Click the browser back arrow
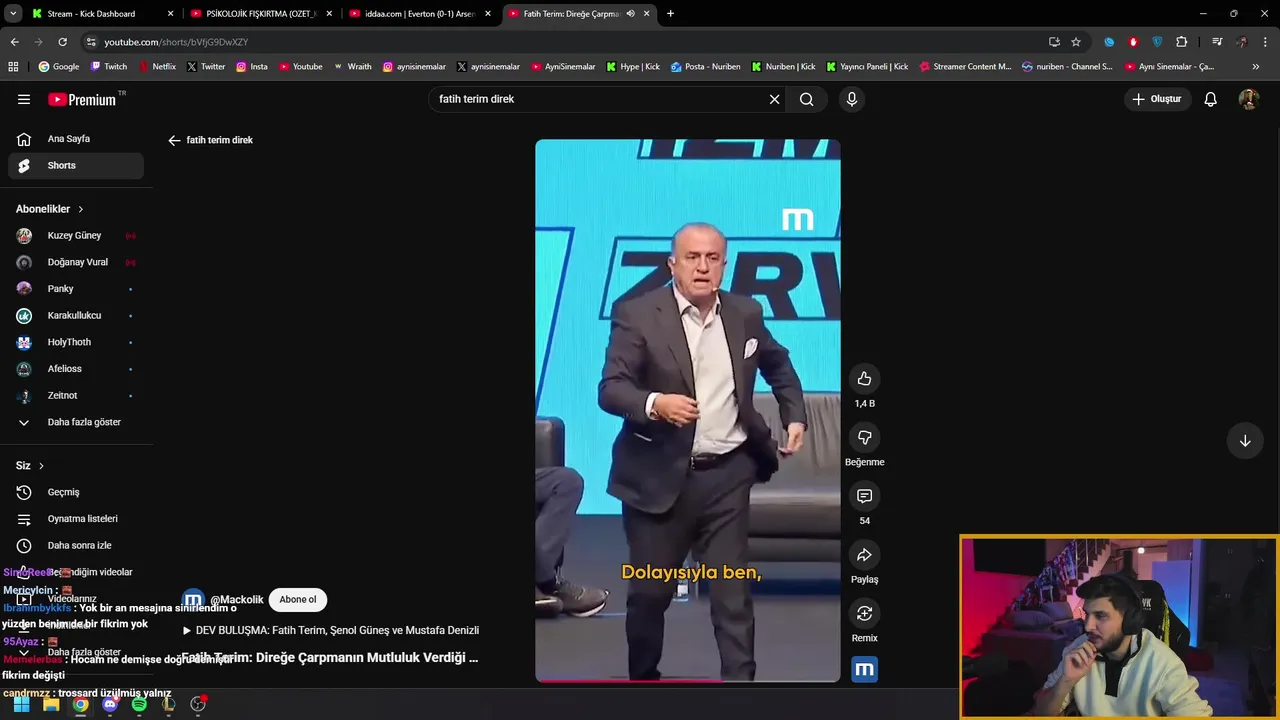This screenshot has width=1280, height=720. pos(14,42)
